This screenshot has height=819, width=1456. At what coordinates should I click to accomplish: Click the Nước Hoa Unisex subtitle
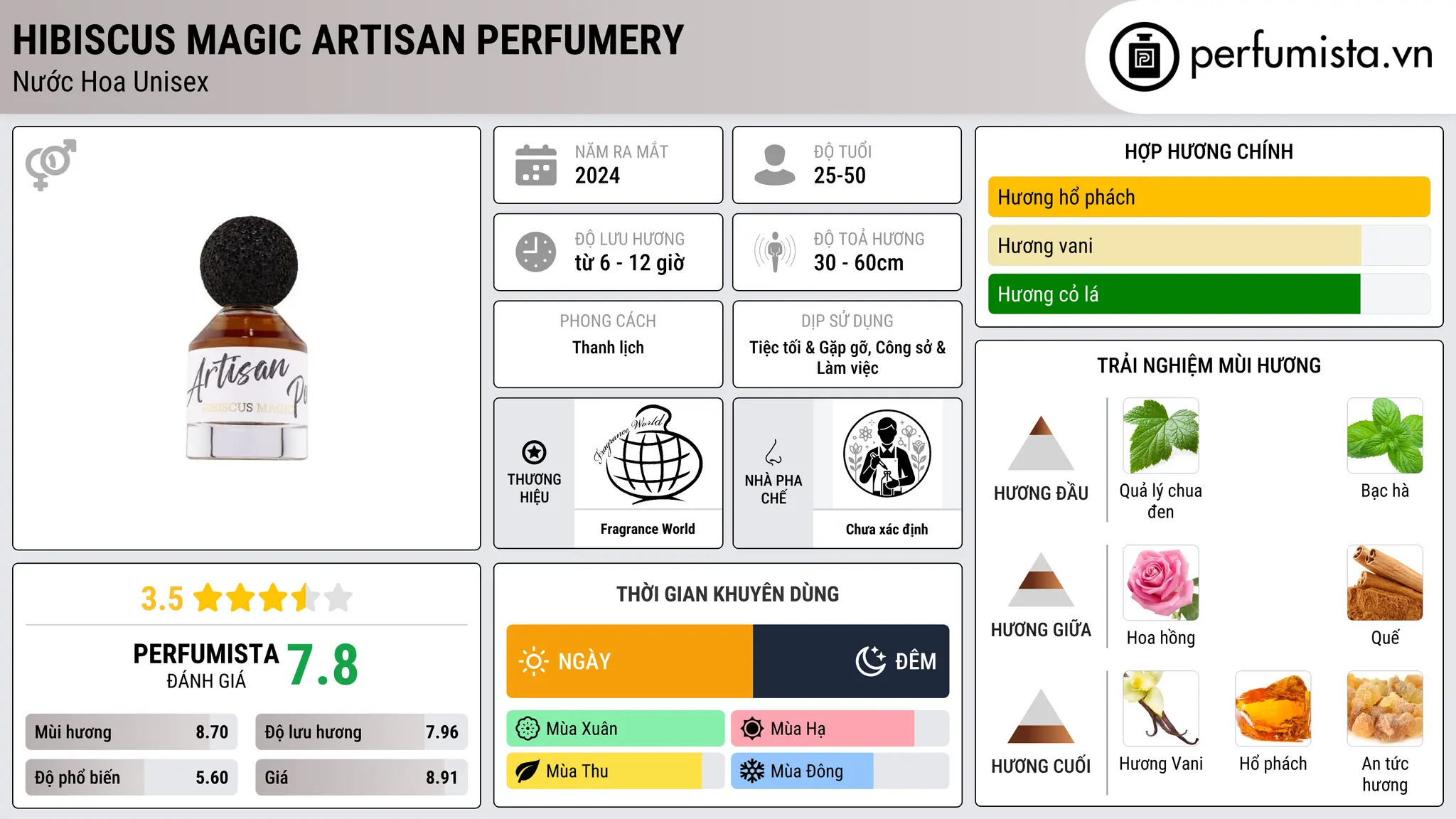point(111,82)
